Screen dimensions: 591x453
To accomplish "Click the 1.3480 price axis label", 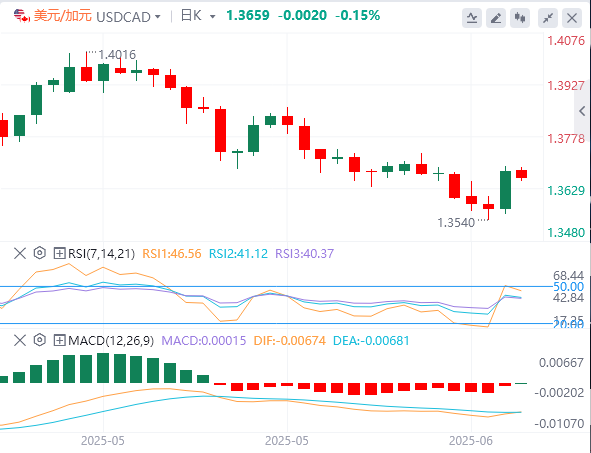I will pyautogui.click(x=566, y=233).
